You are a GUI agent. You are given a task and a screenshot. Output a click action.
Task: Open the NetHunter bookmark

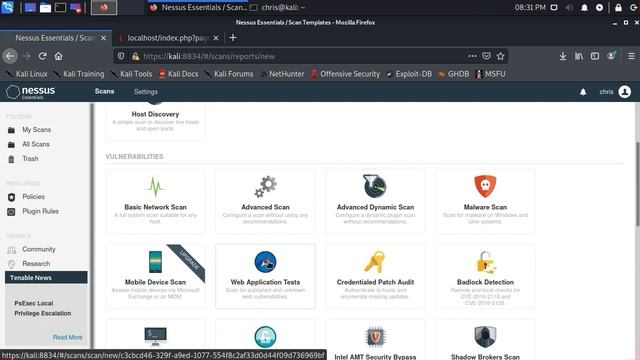[x=283, y=74]
